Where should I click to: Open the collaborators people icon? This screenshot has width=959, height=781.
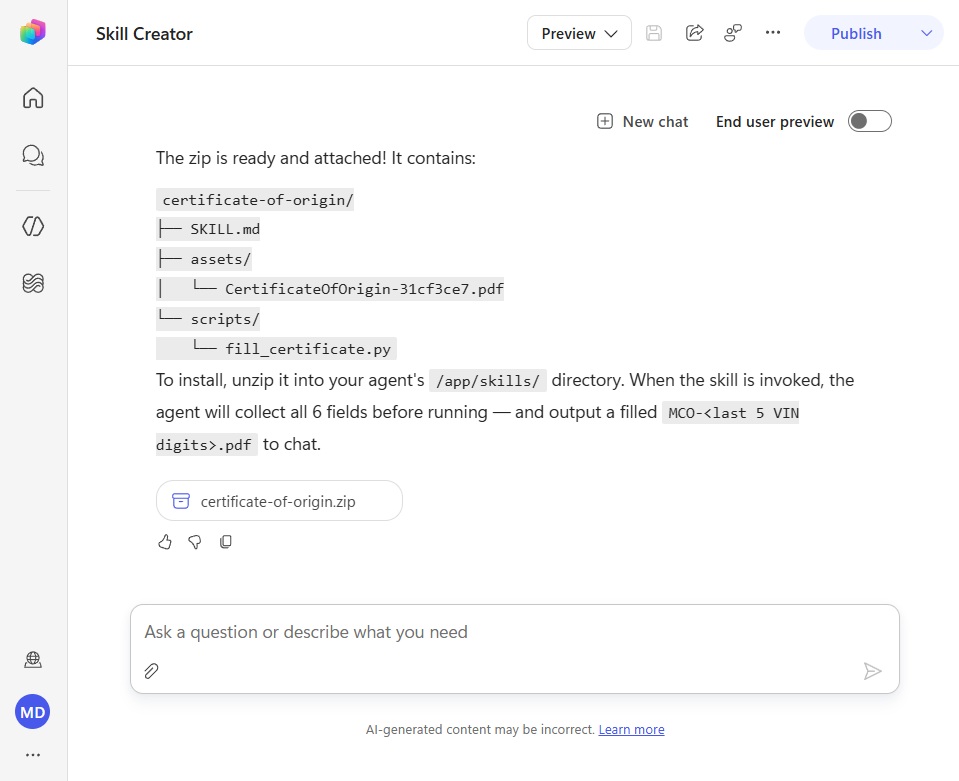[x=733, y=33]
